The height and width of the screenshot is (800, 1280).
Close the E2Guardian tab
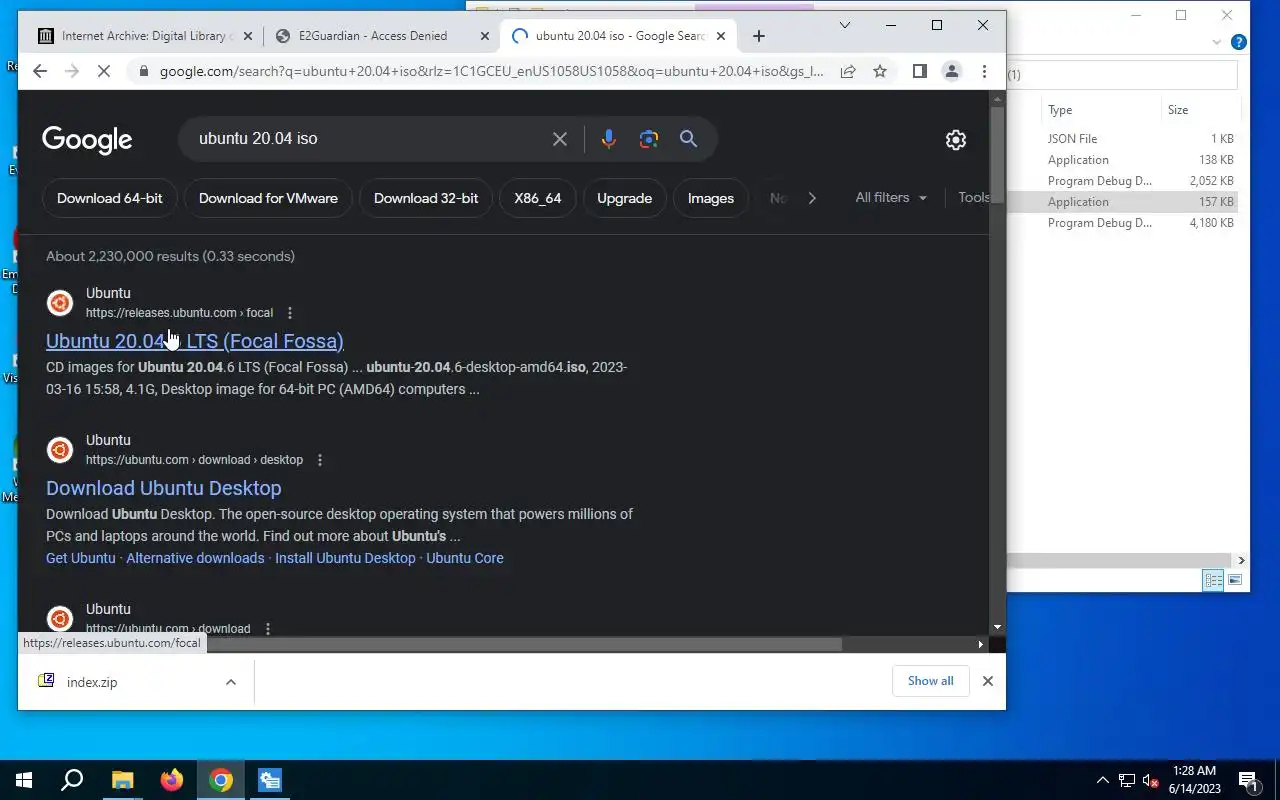tap(485, 36)
